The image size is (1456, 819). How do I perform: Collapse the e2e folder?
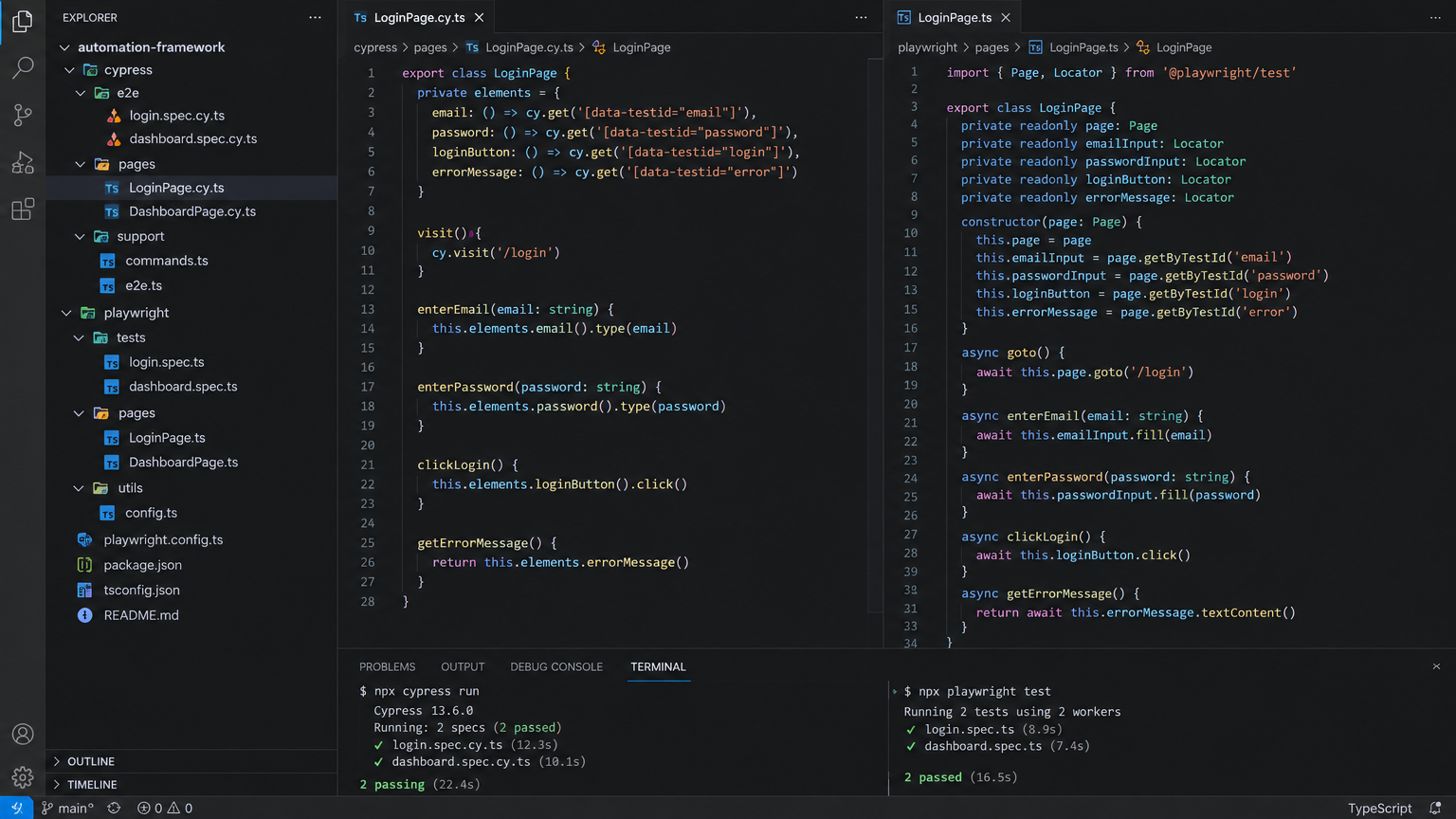pyautogui.click(x=81, y=93)
